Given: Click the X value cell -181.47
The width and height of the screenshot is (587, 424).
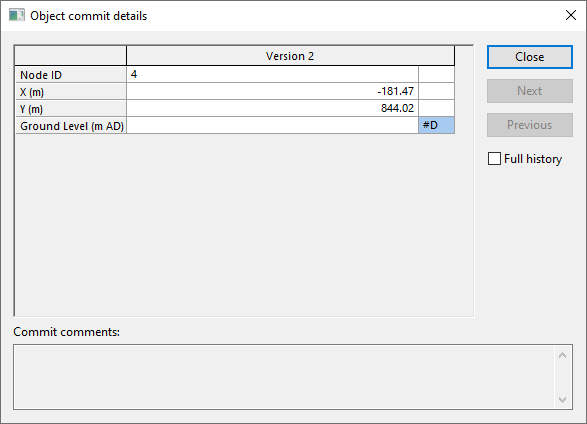Looking at the screenshot, I should tap(273, 91).
